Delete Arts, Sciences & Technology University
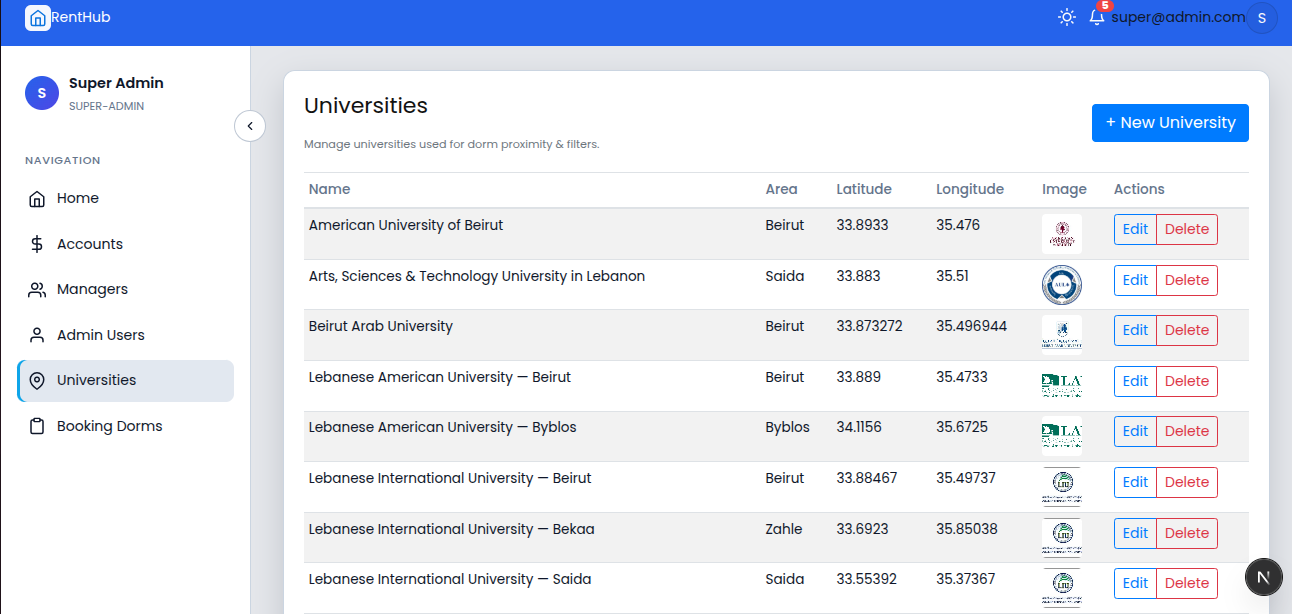This screenshot has height=614, width=1292. coord(1187,280)
